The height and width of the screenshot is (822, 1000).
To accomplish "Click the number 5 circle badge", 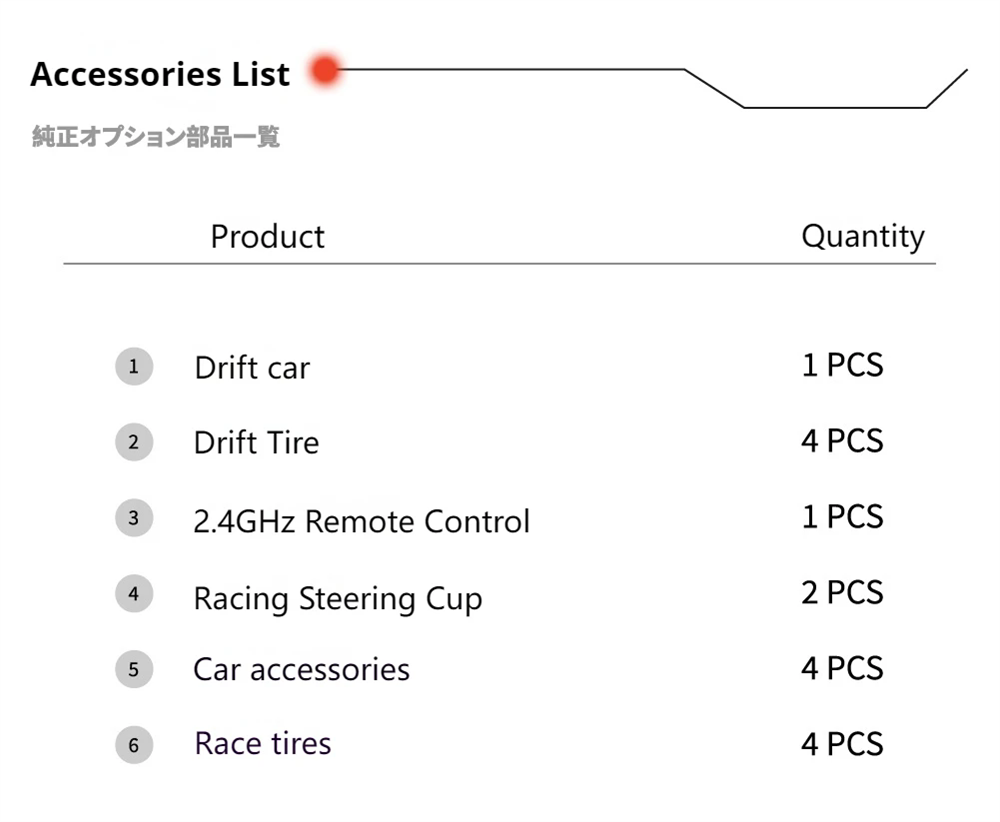I will click(x=134, y=669).
